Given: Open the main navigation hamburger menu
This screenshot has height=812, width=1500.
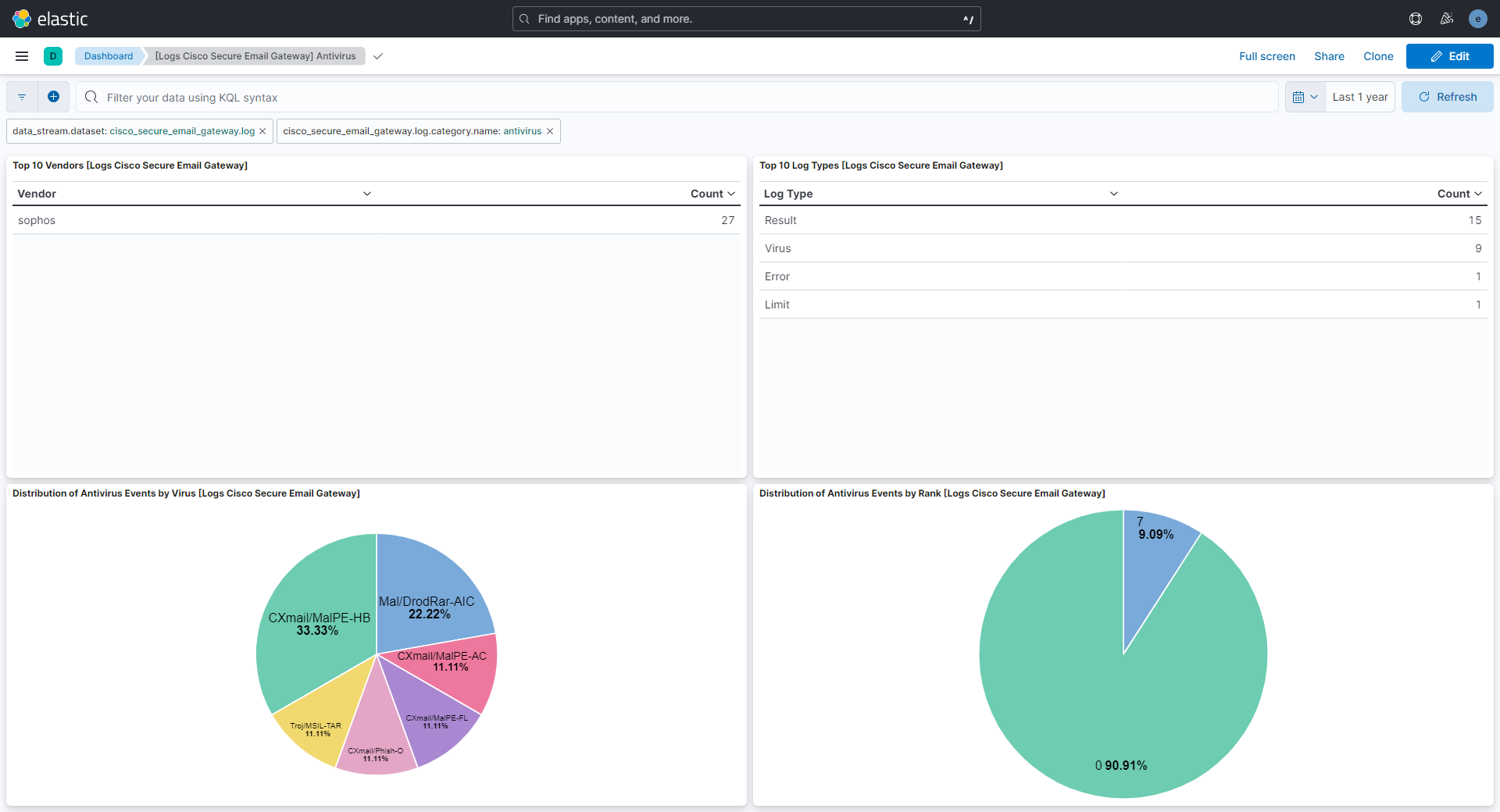Looking at the screenshot, I should coord(21,55).
